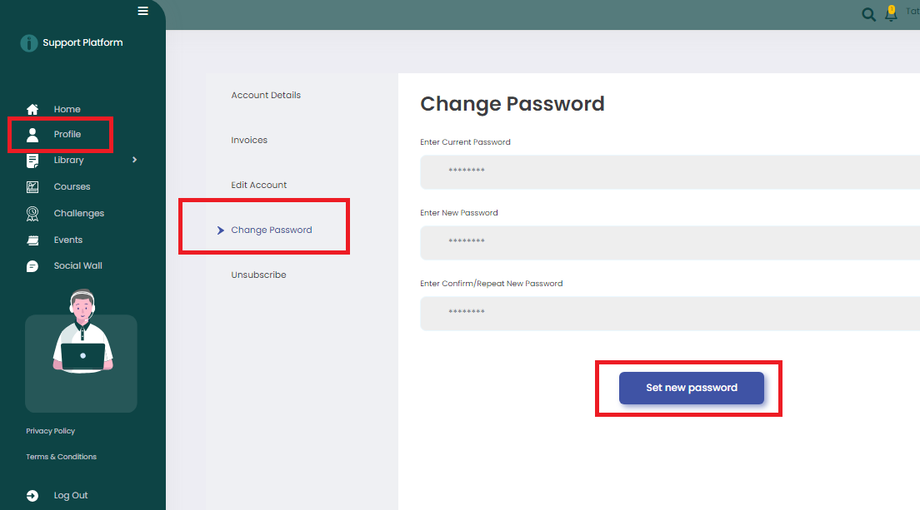Image resolution: width=920 pixels, height=510 pixels.
Task: Open the Privacy Policy link
Action: [50, 431]
